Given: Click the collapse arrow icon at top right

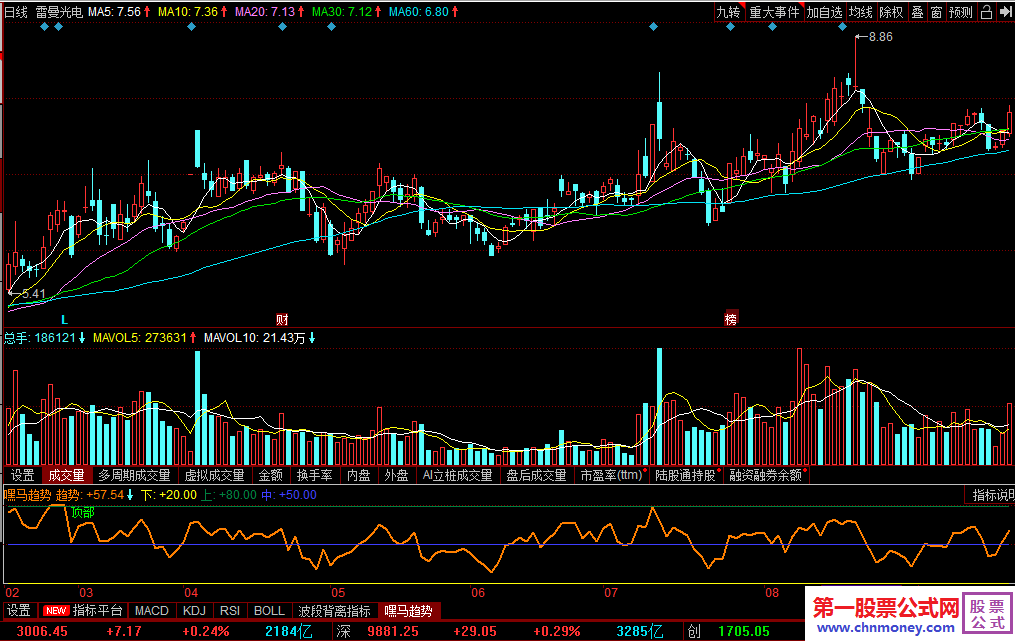Looking at the screenshot, I should [1005, 12].
